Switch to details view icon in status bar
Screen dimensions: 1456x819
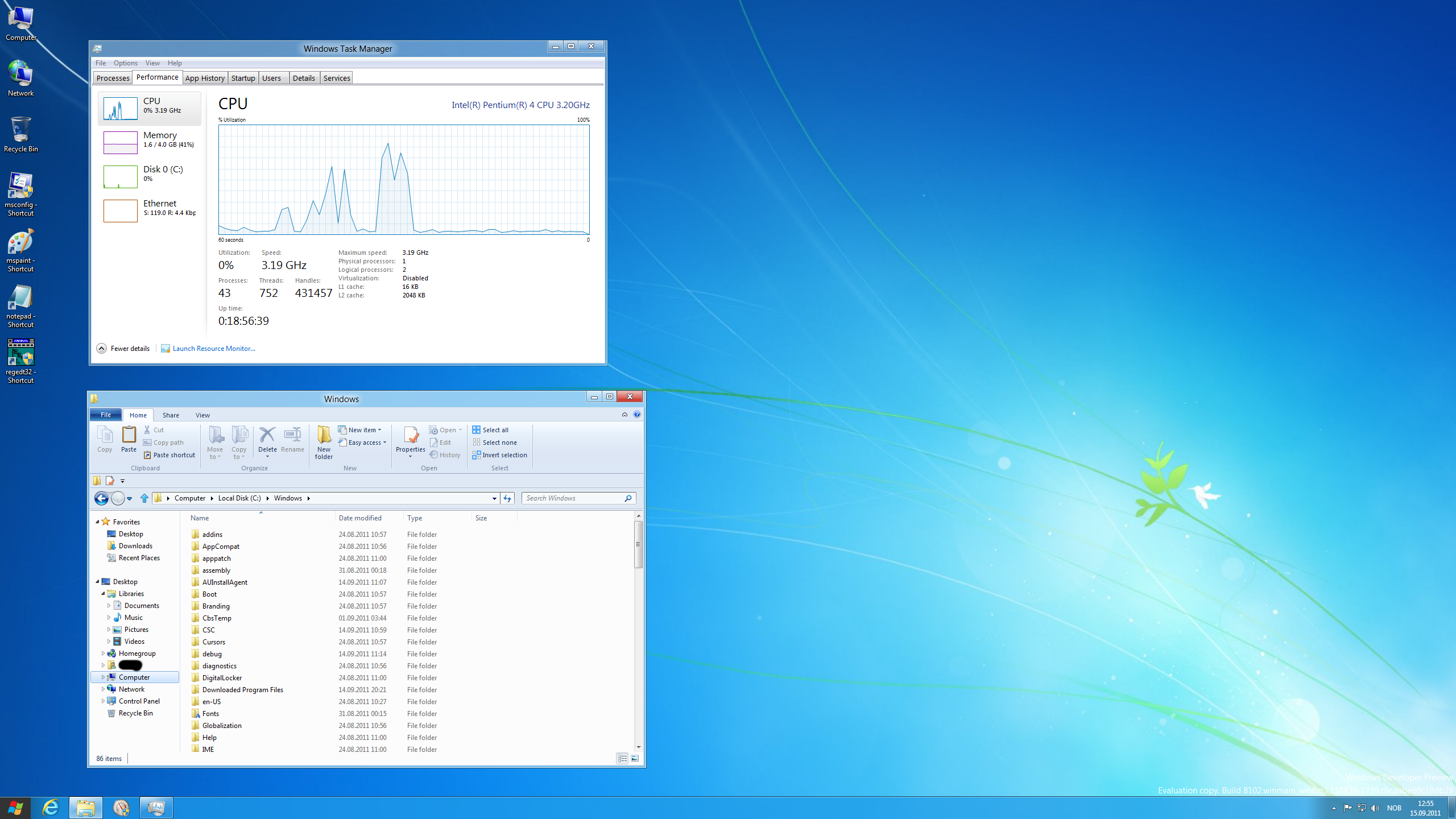[x=622, y=758]
